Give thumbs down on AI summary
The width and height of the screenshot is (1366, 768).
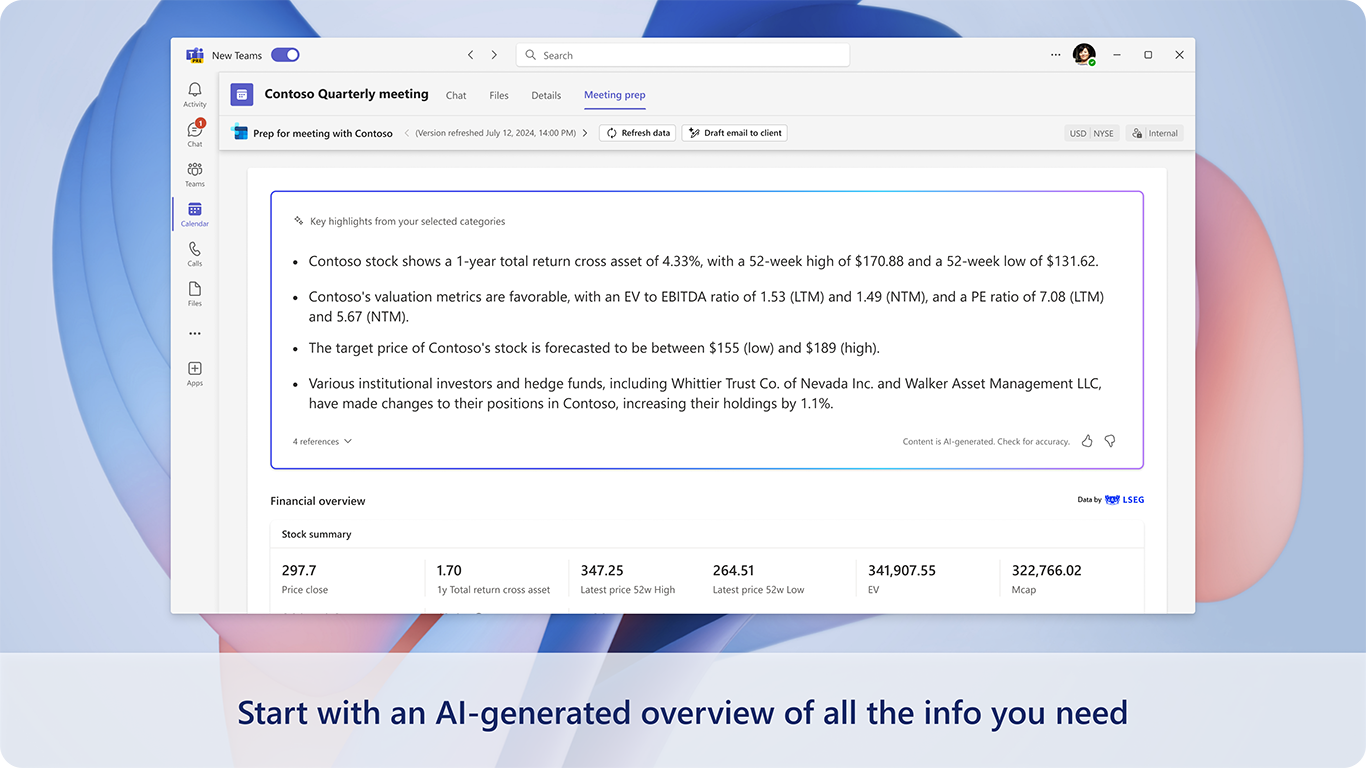(x=1110, y=441)
